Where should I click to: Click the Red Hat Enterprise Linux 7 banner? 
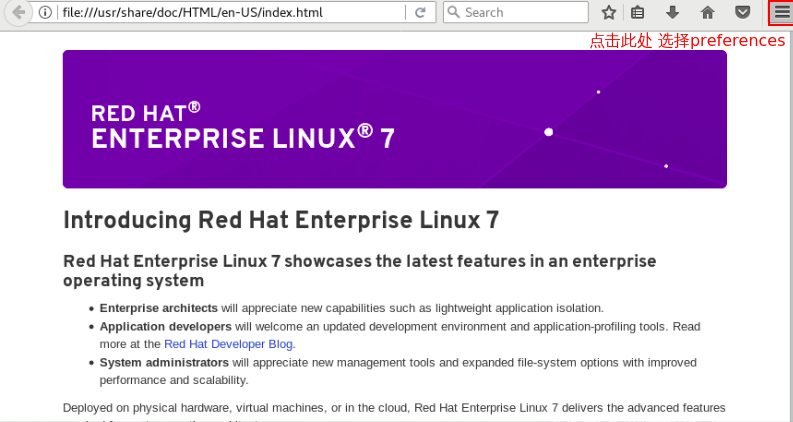[x=394, y=119]
